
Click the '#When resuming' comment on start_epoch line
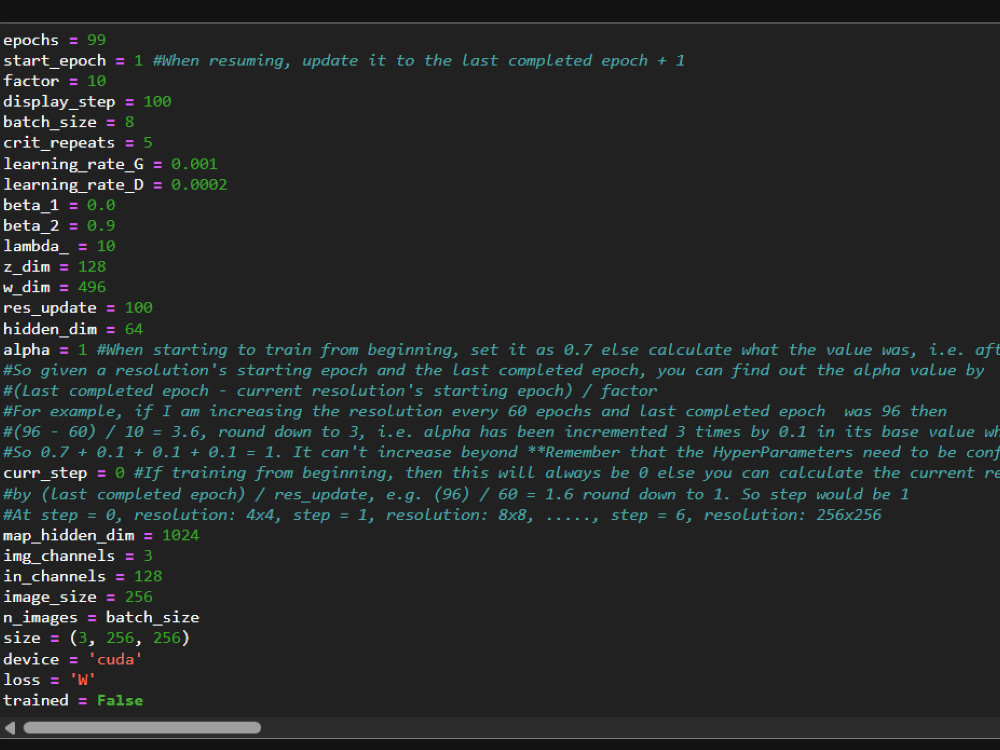tap(419, 61)
